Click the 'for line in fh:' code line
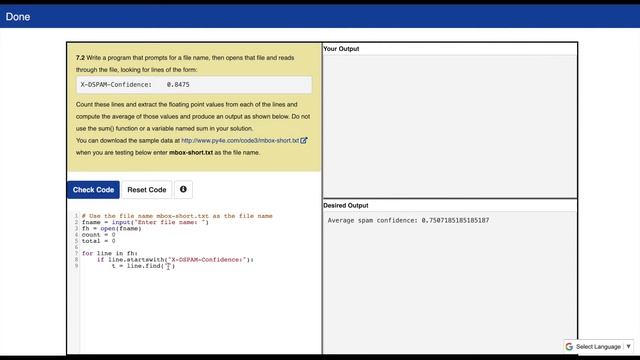 tap(110, 253)
